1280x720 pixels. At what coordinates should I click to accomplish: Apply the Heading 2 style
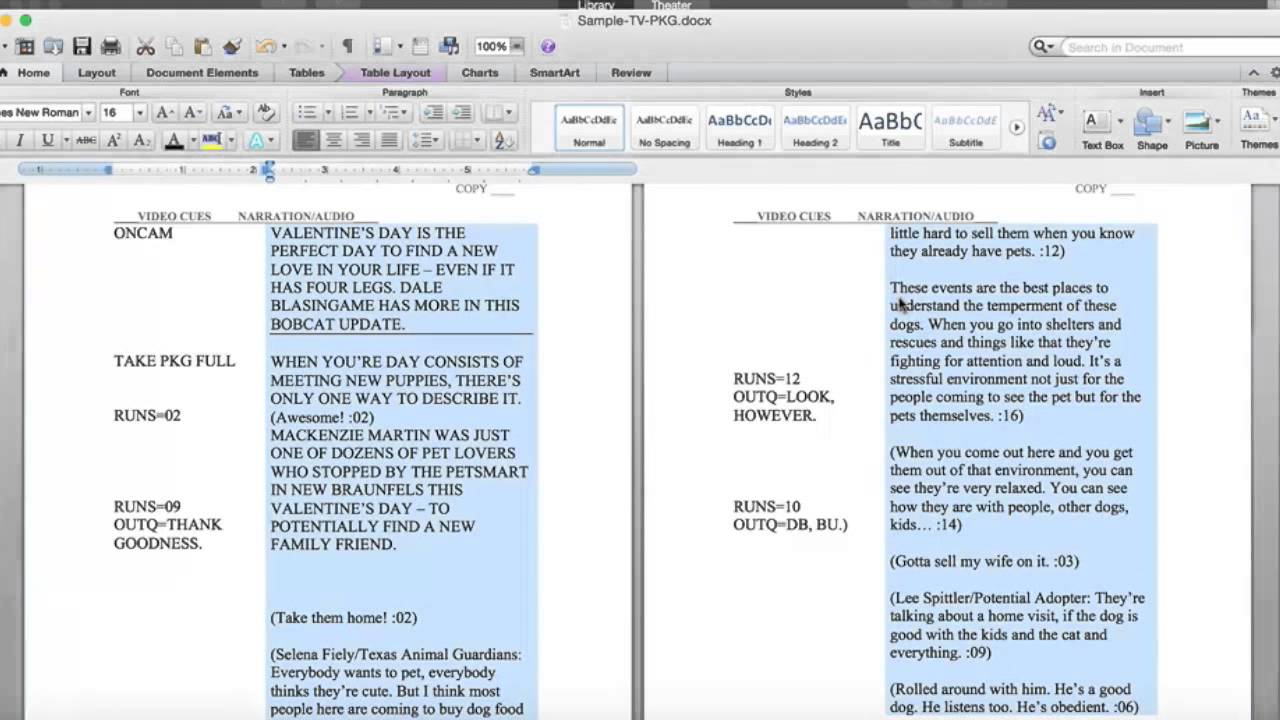point(815,128)
